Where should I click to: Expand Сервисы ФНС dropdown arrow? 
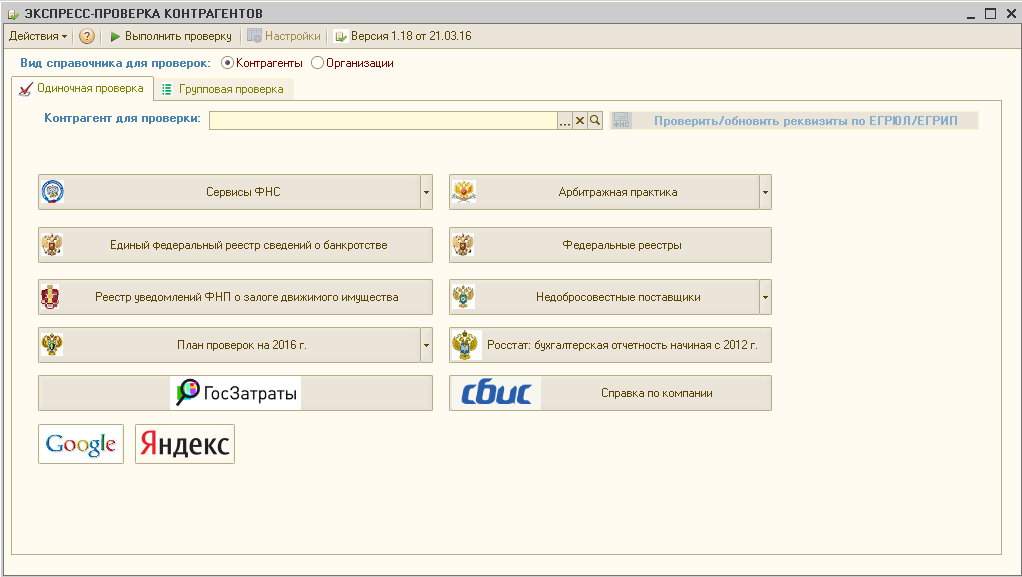[x=426, y=192]
